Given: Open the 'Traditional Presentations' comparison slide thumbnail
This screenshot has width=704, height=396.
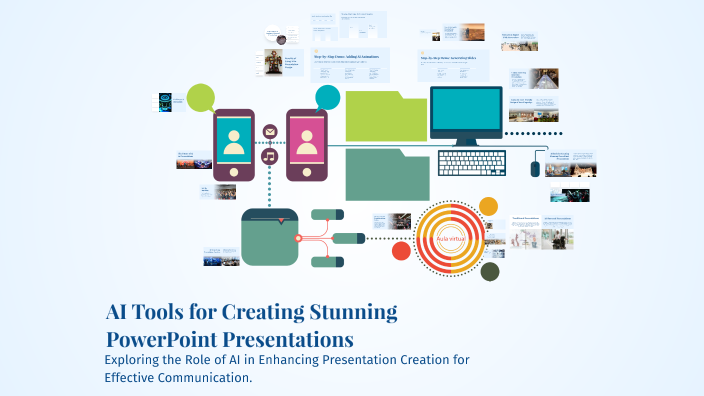Looking at the screenshot, I should (525, 233).
